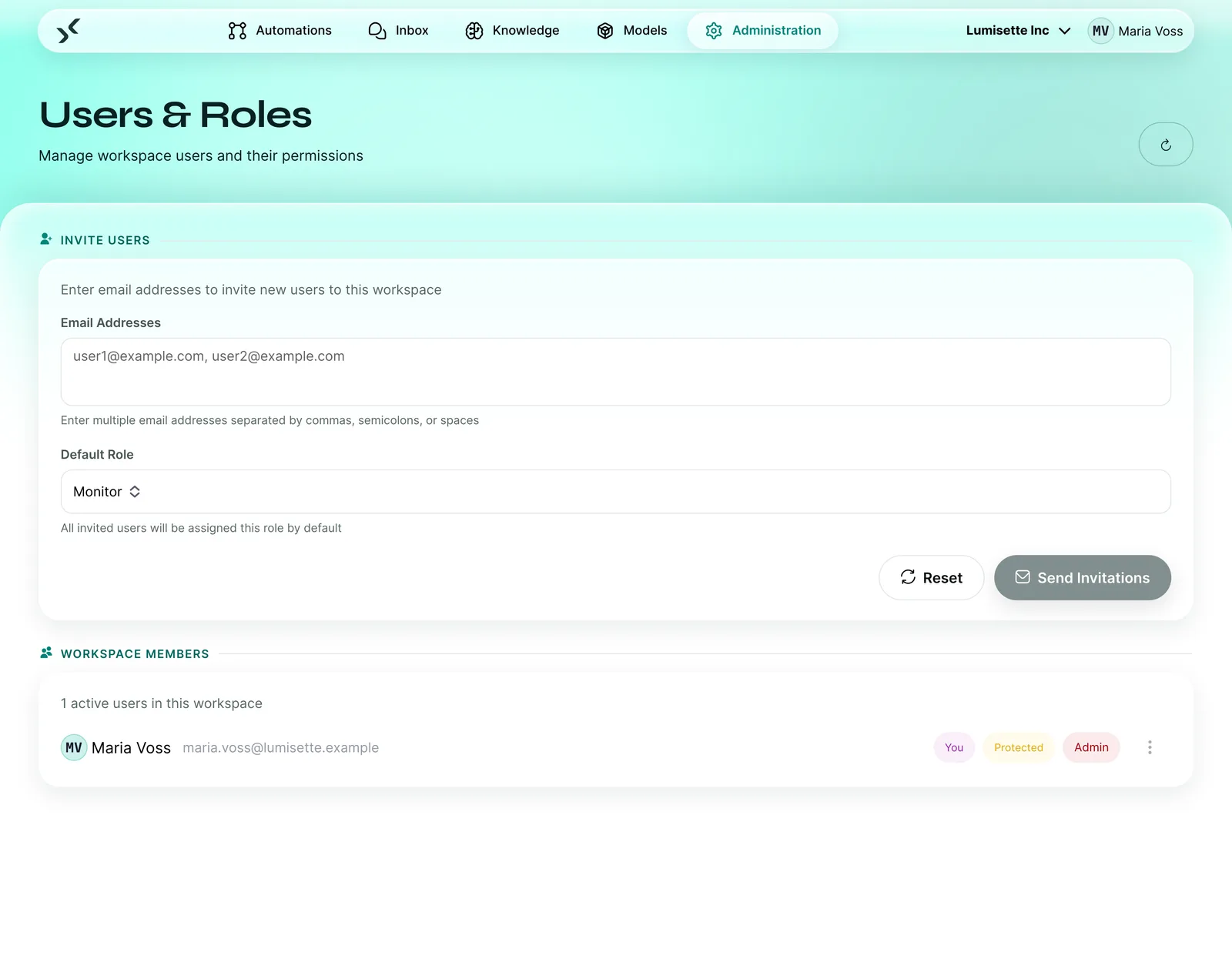Screen dimensions: 1232x962
Task: Click the Maria Voss name in members list
Action: coord(131,748)
